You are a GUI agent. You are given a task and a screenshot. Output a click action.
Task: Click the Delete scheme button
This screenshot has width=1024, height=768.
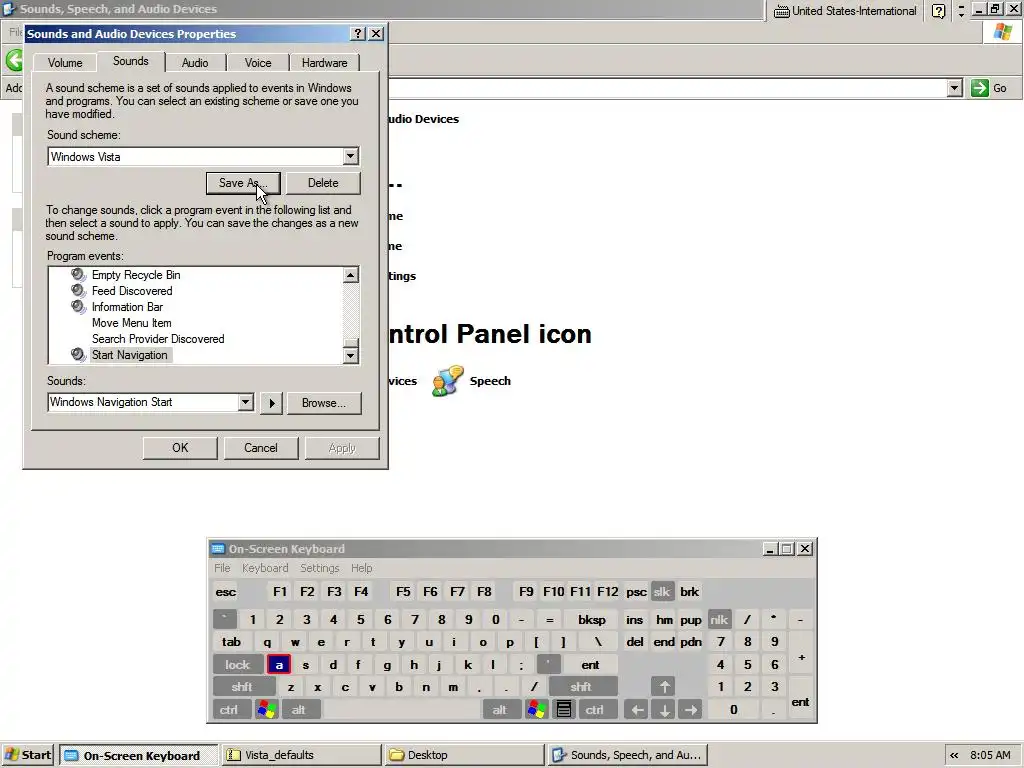pyautogui.click(x=323, y=183)
